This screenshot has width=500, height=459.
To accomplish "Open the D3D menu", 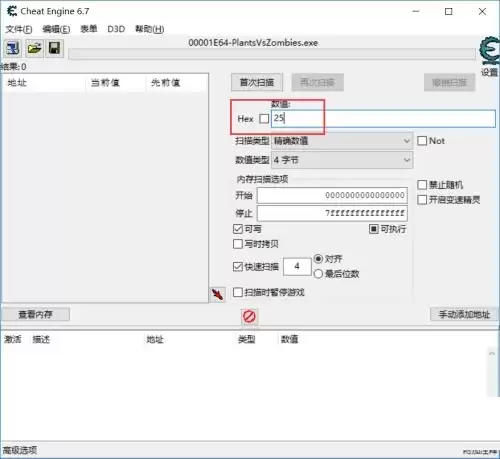I will 116,29.
